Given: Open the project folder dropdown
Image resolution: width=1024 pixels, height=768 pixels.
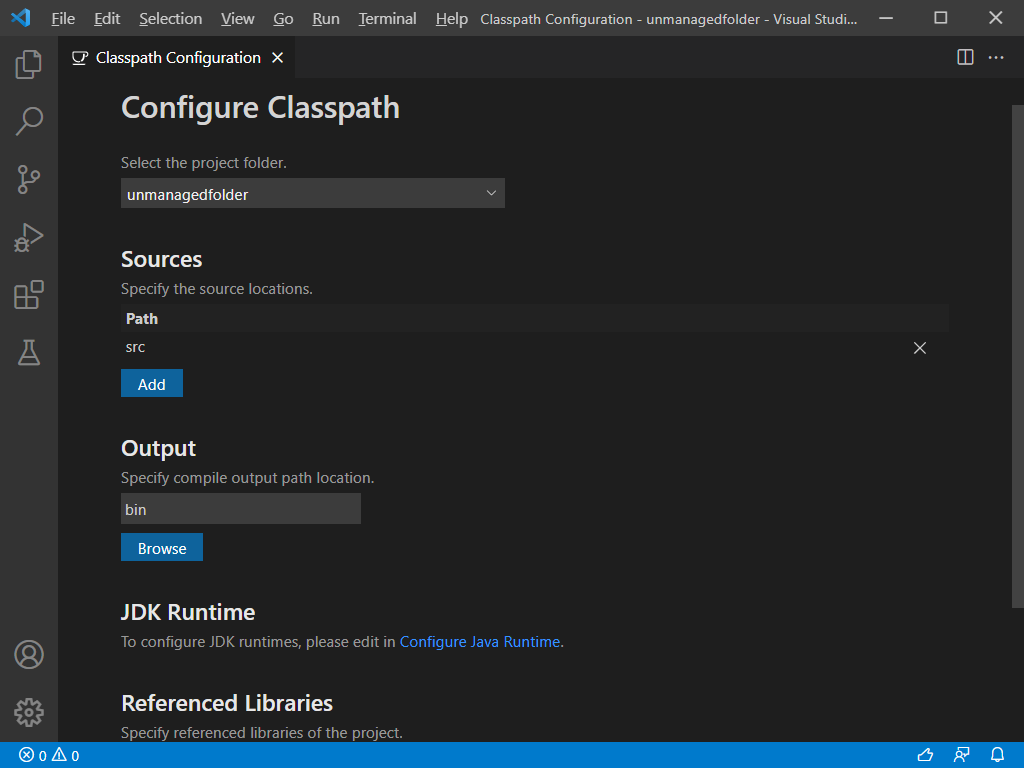Looking at the screenshot, I should point(491,193).
